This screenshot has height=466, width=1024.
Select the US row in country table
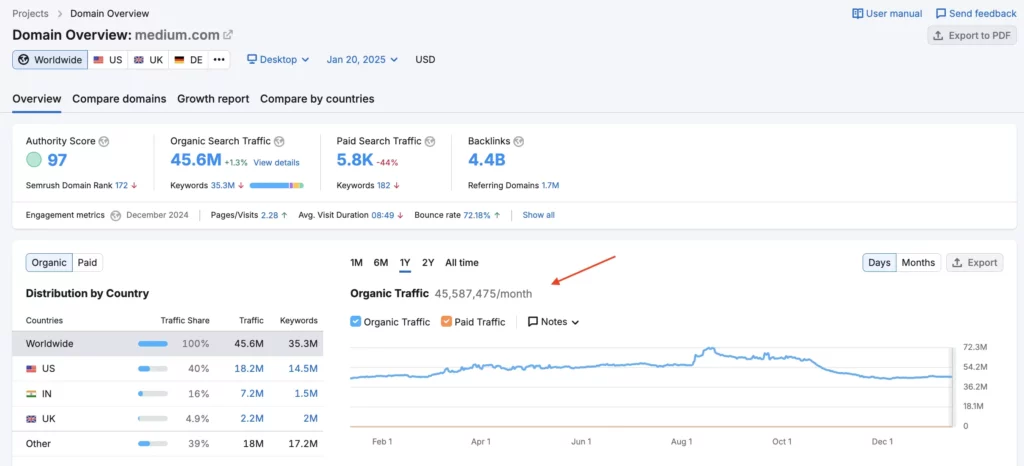(168, 369)
